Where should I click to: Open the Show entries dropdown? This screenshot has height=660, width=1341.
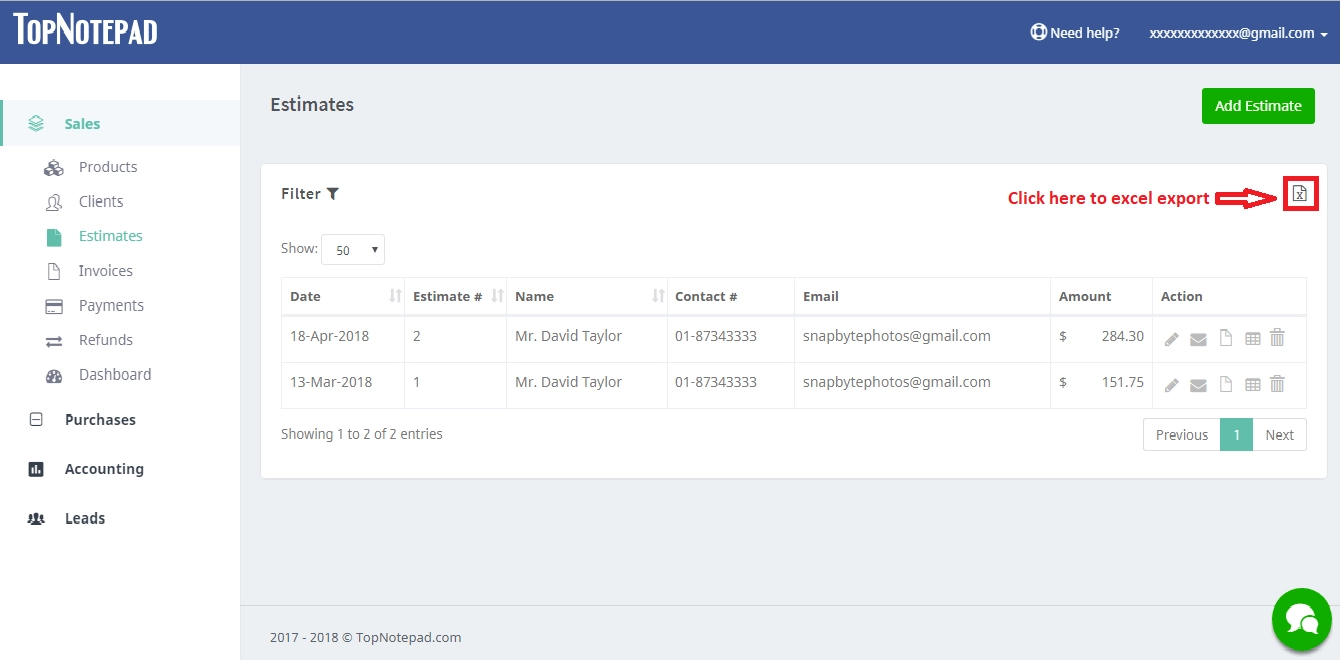(353, 250)
